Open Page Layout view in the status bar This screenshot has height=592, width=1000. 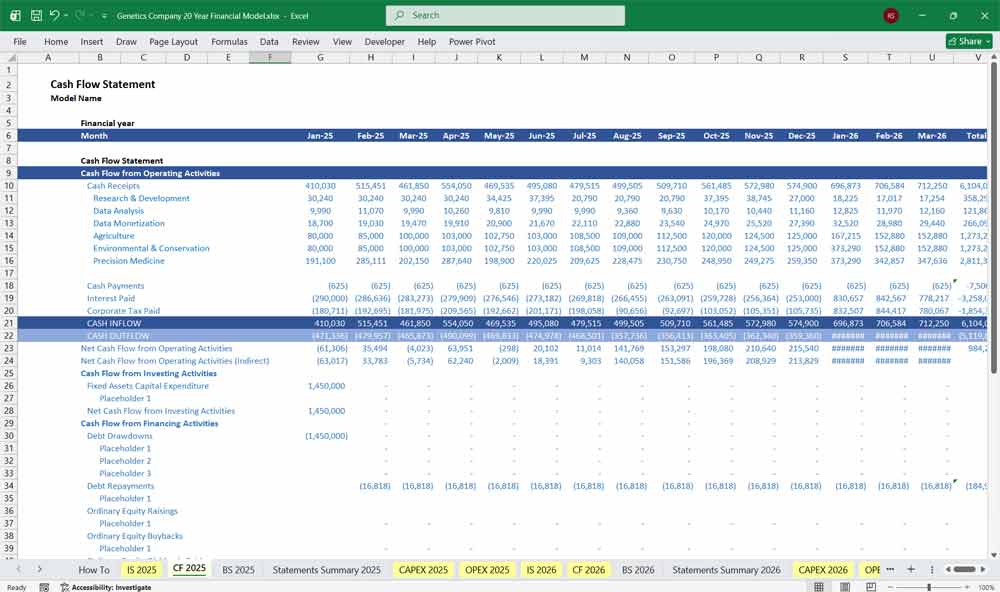(844, 586)
